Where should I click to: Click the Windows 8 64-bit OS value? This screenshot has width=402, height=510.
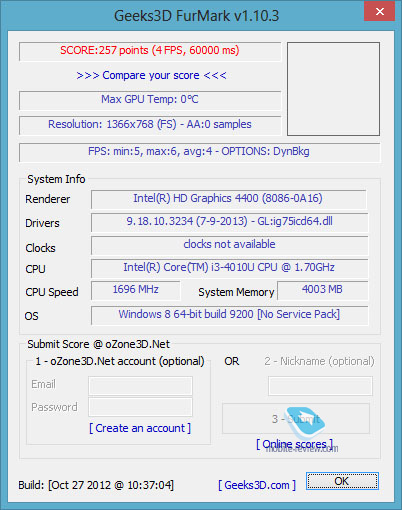coord(230,315)
